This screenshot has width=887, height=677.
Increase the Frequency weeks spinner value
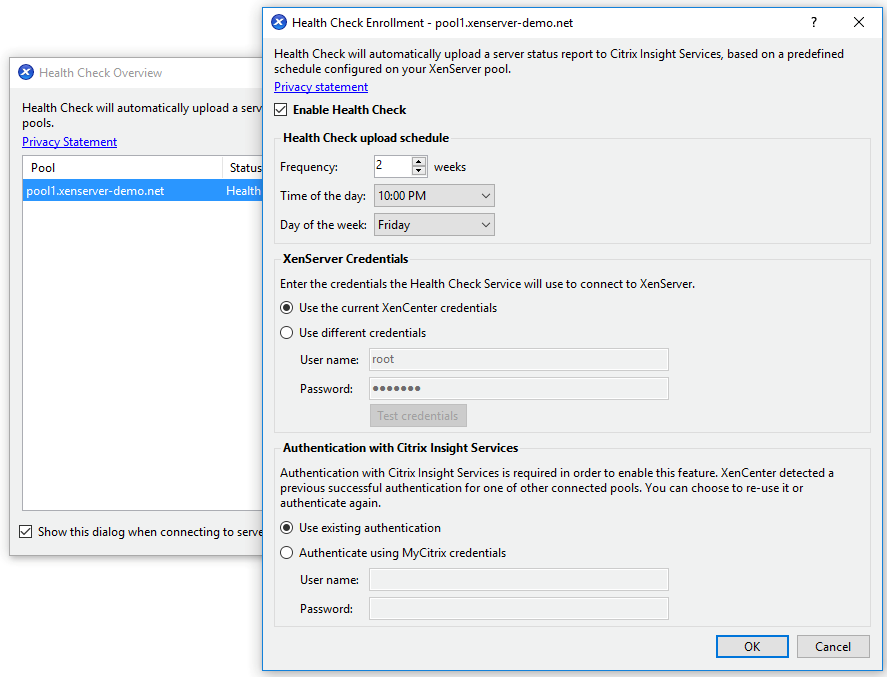419,162
